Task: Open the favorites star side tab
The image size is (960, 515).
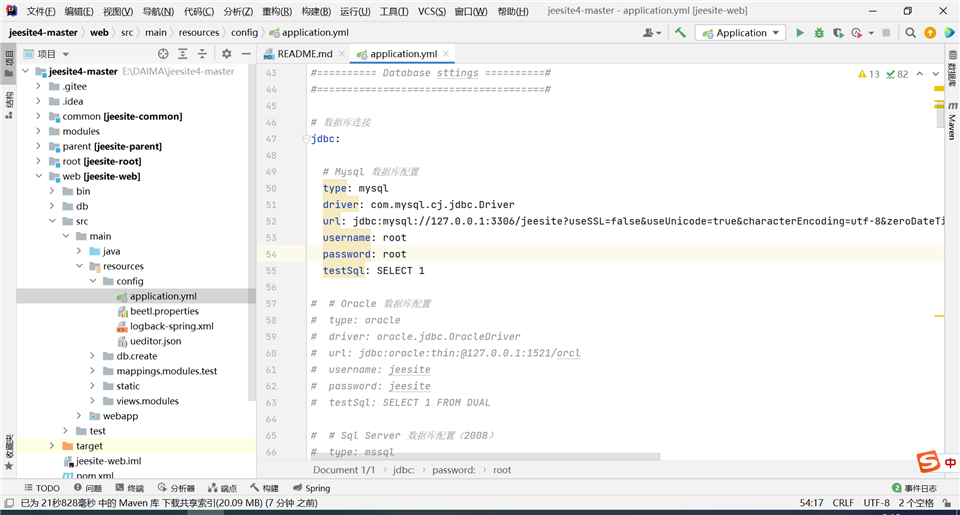Action: (x=9, y=452)
